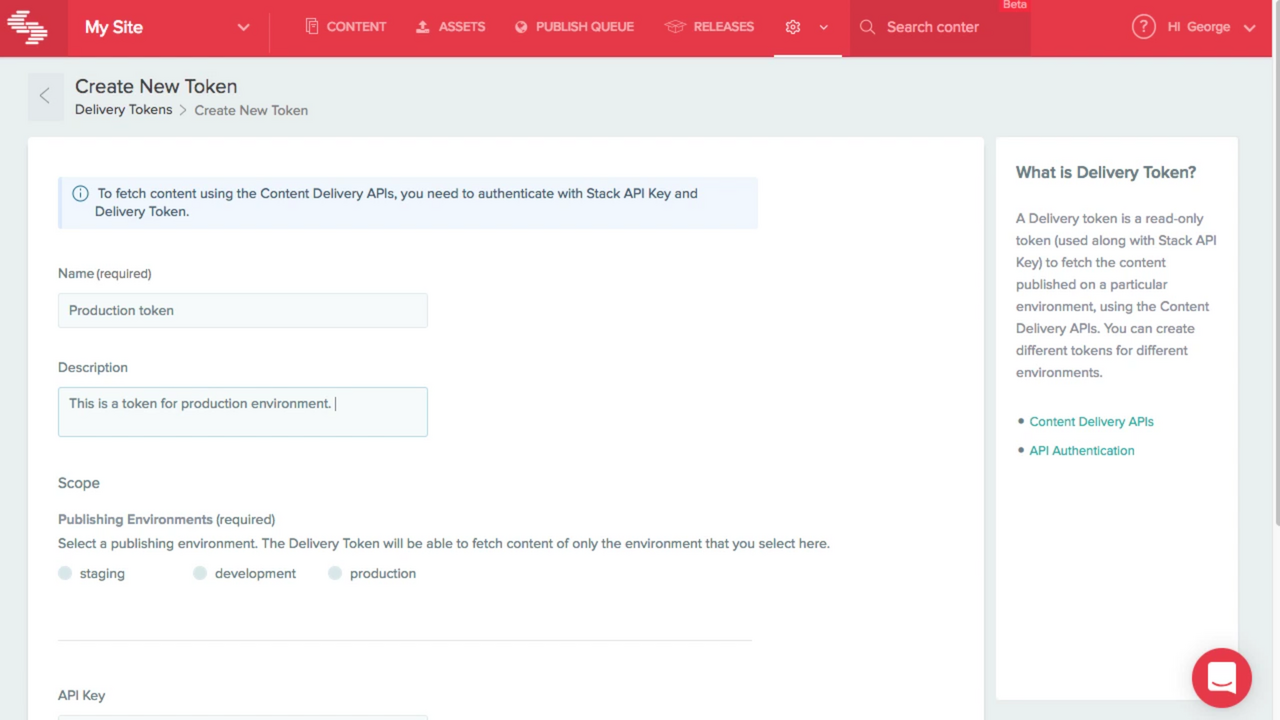Open the Hi George user menu

tap(1210, 27)
